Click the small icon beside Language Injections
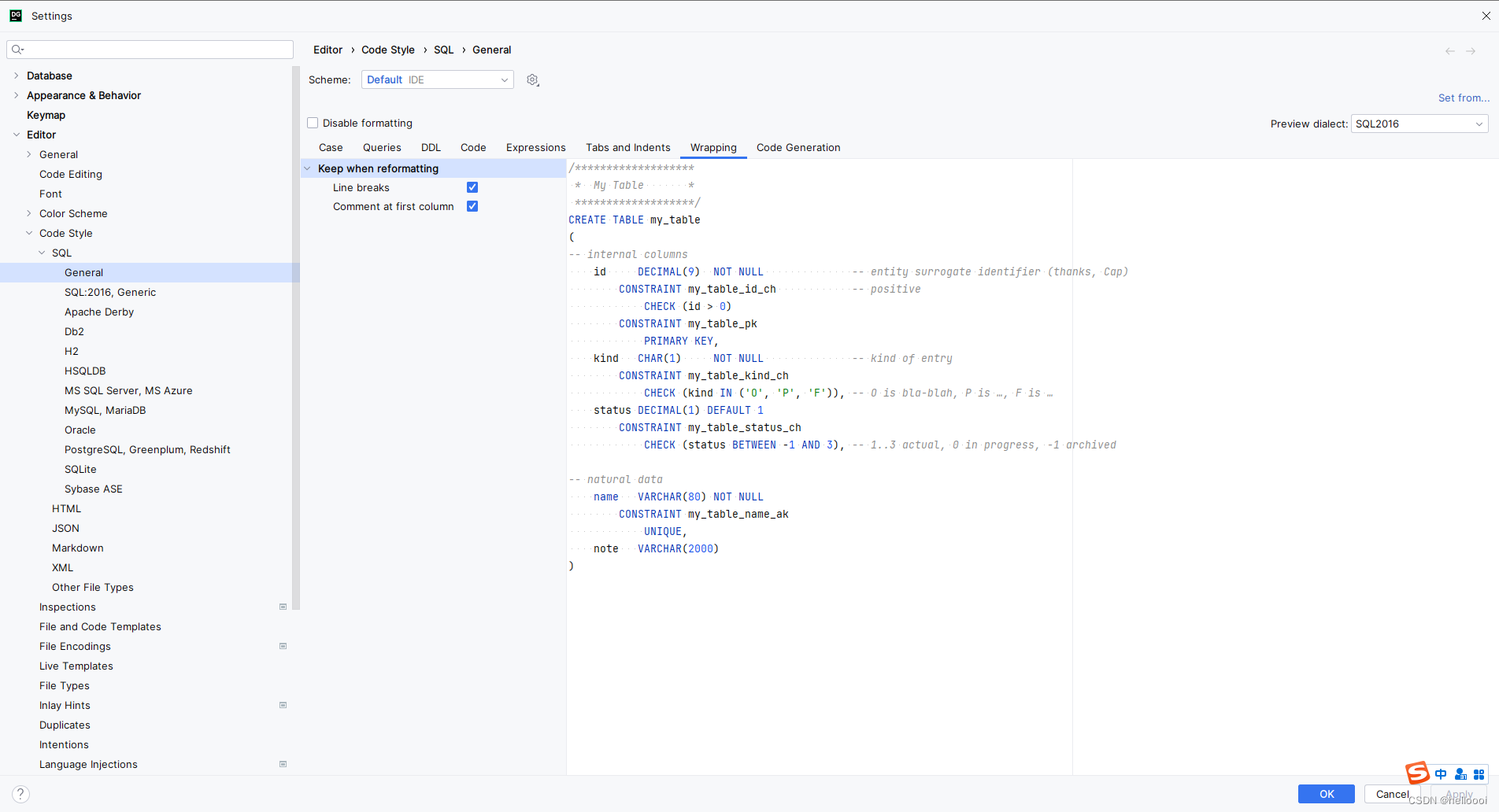This screenshot has height=812, width=1499. coord(283,763)
